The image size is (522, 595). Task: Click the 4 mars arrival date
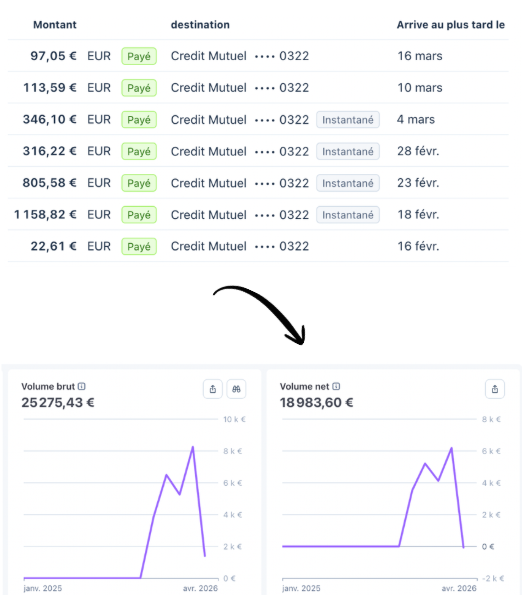coord(416,120)
